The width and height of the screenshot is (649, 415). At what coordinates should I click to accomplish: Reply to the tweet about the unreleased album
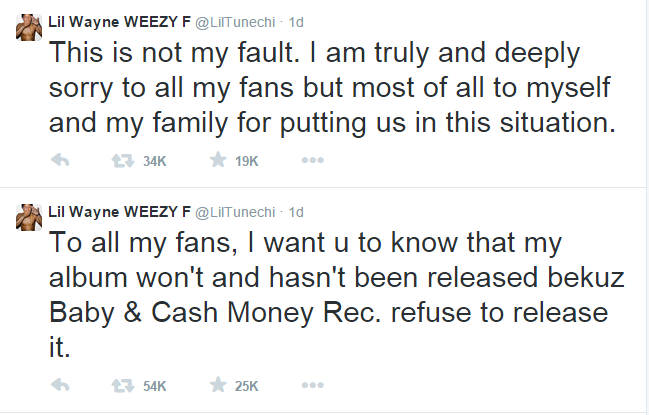coord(58,385)
